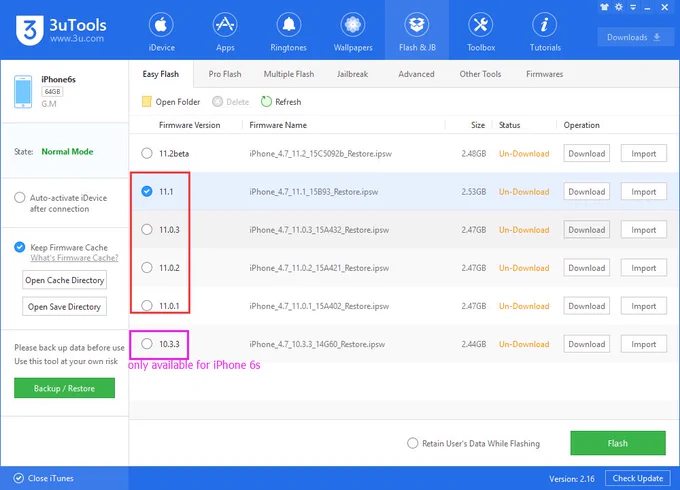Switch to Advanced tab
Image resolution: width=680 pixels, height=490 pixels.
pyautogui.click(x=416, y=74)
